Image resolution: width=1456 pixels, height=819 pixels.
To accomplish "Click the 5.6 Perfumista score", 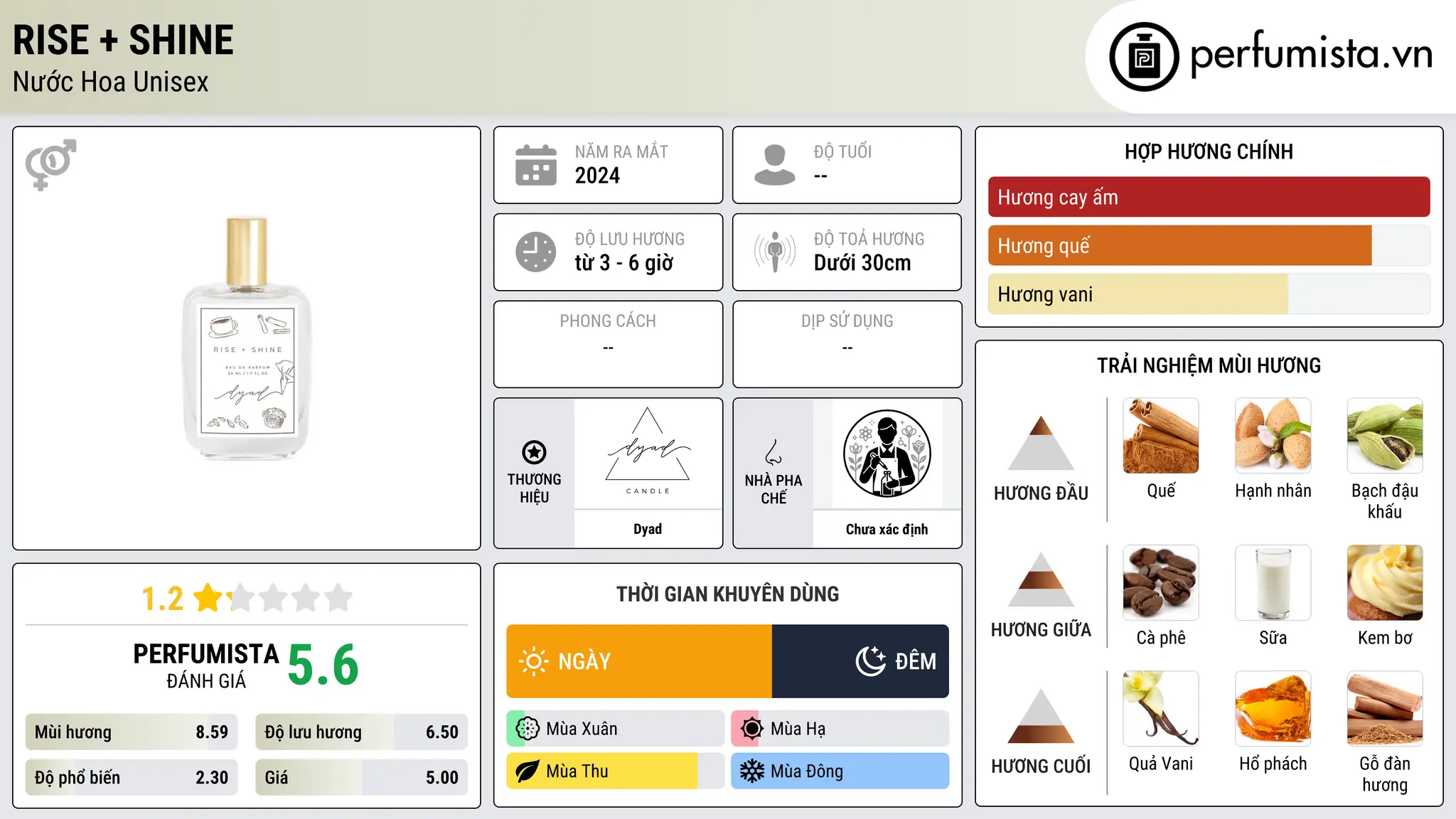I will pyautogui.click(x=323, y=665).
